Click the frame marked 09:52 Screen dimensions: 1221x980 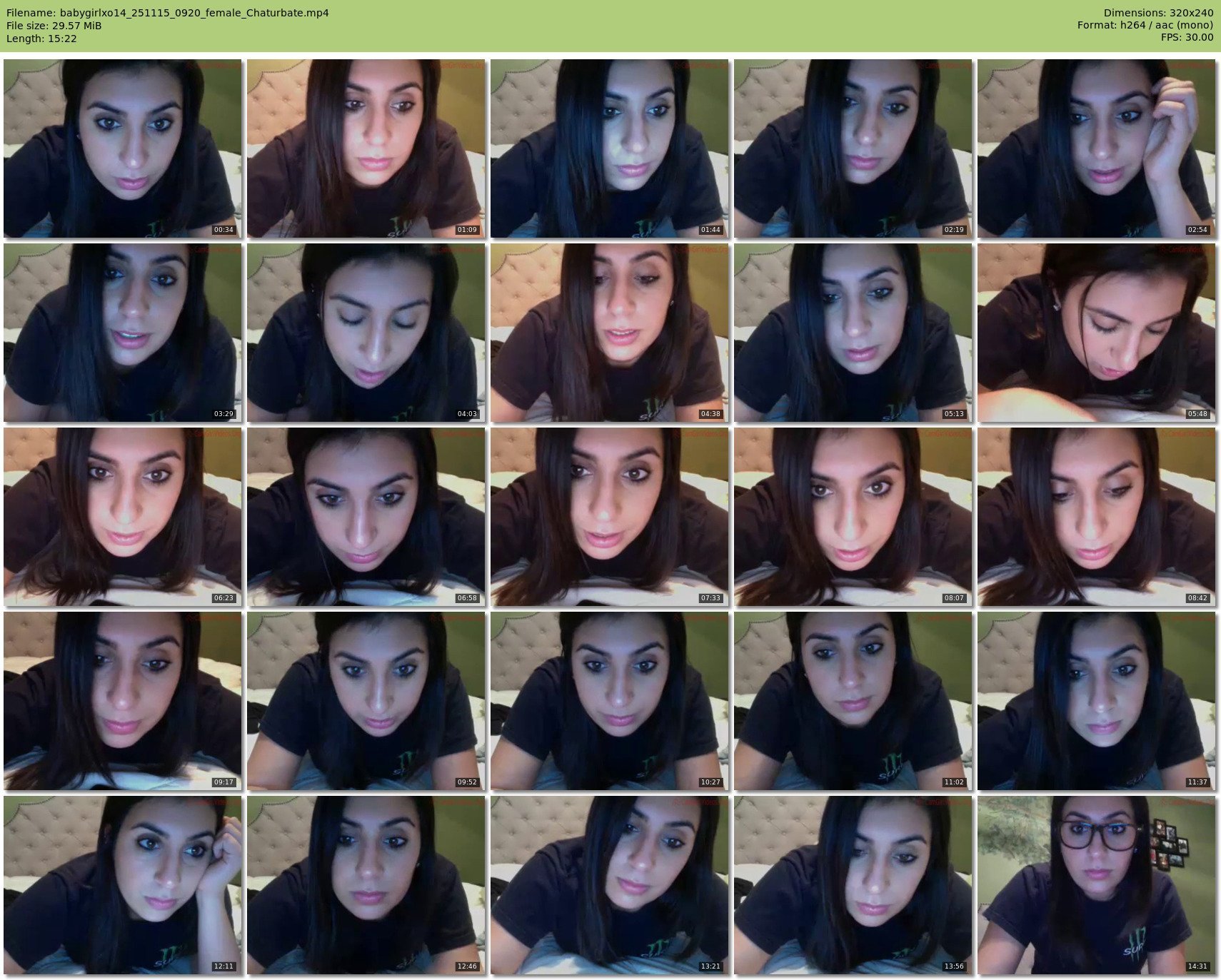(366, 701)
